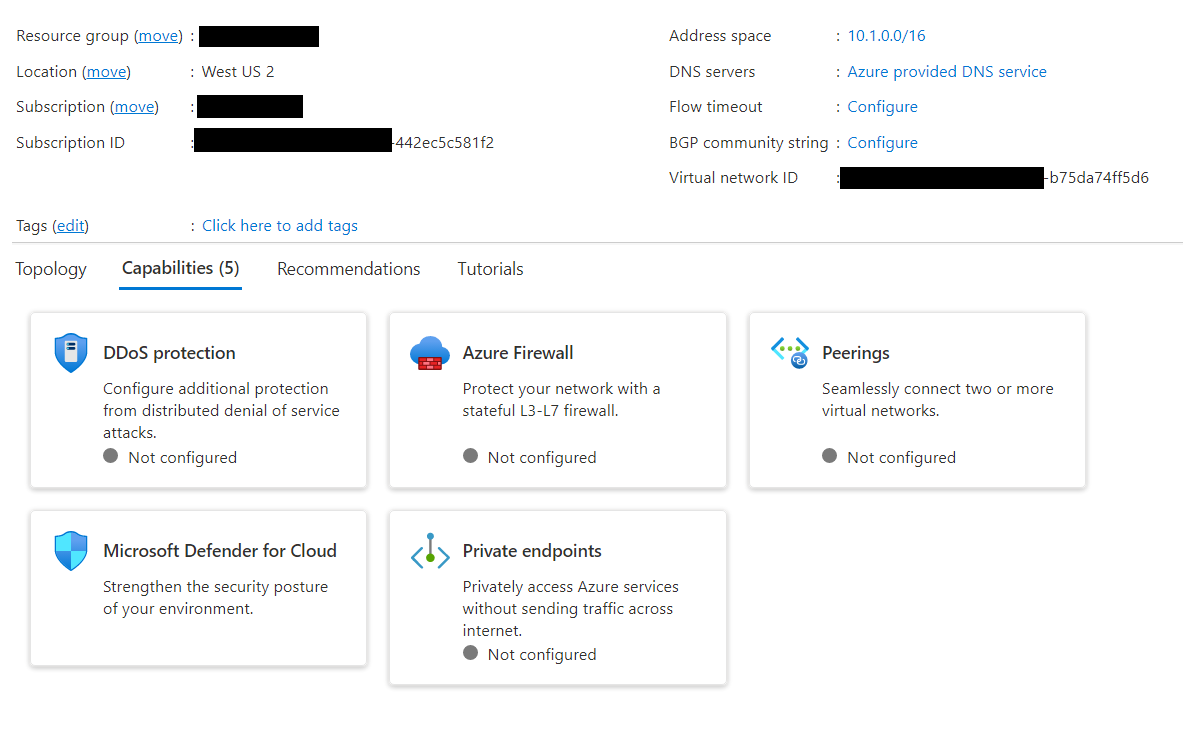Click gray status dot in Private endpoints card

click(x=471, y=652)
